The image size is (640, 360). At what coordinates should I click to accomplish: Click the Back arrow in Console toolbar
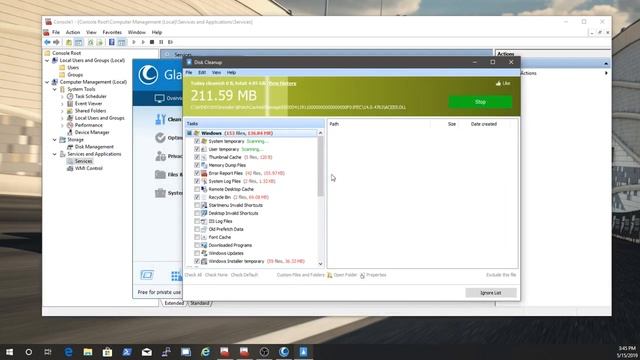(47, 42)
